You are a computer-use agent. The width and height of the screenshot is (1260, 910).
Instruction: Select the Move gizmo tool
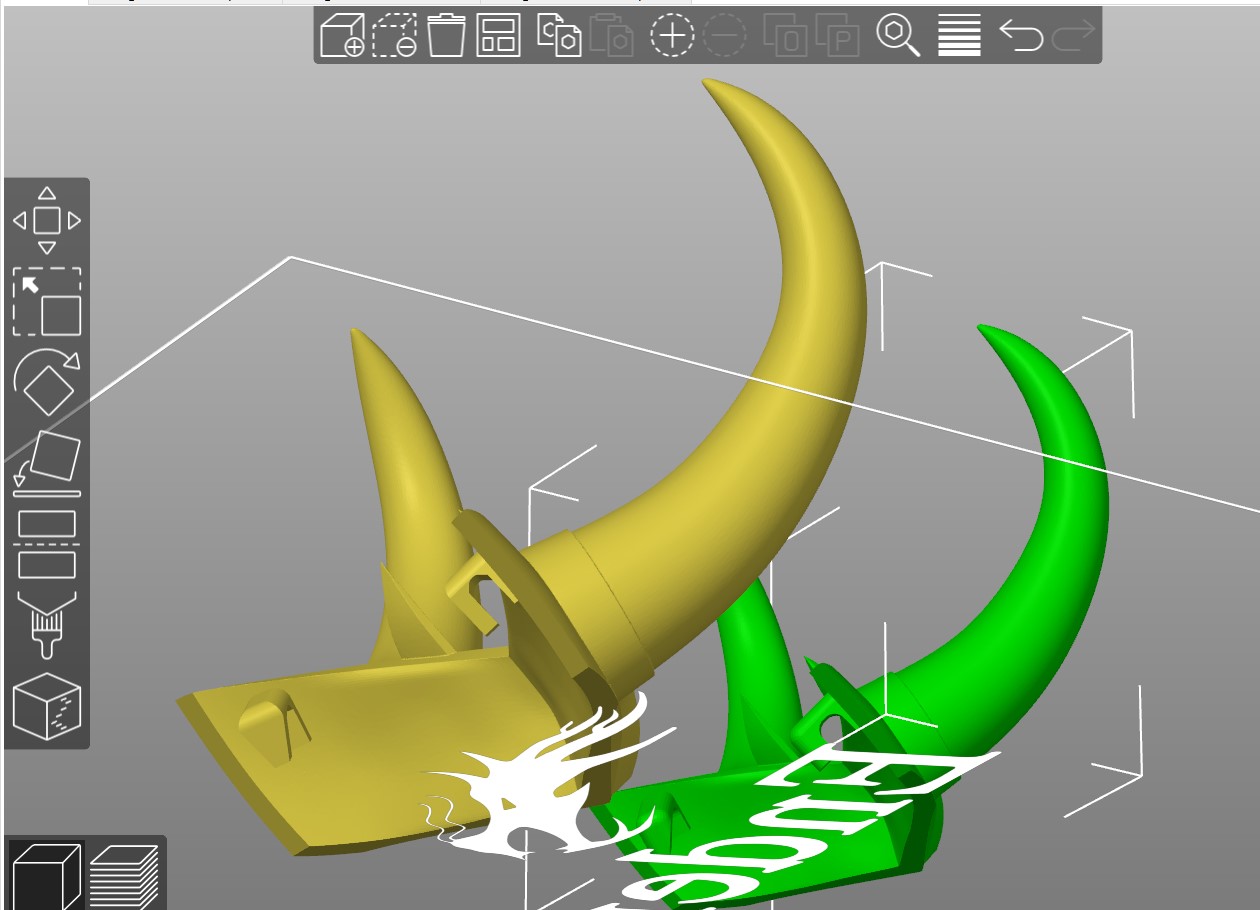click(47, 220)
